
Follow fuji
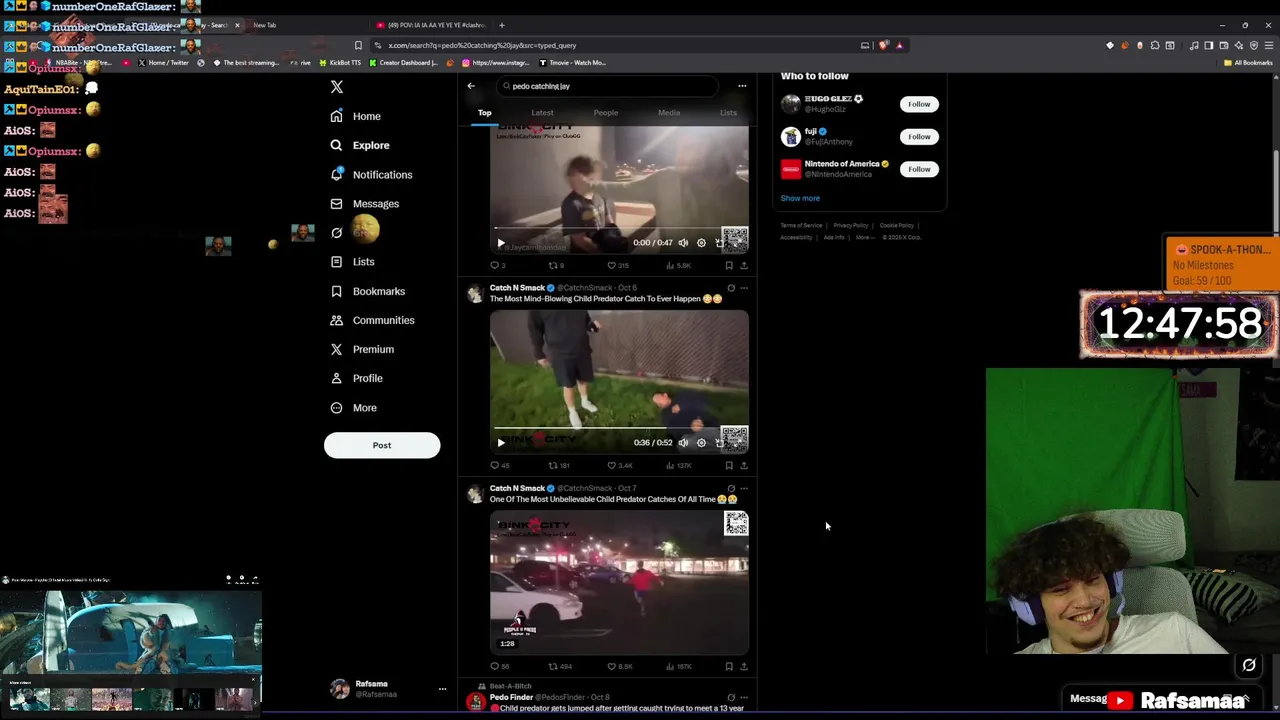pos(919,136)
